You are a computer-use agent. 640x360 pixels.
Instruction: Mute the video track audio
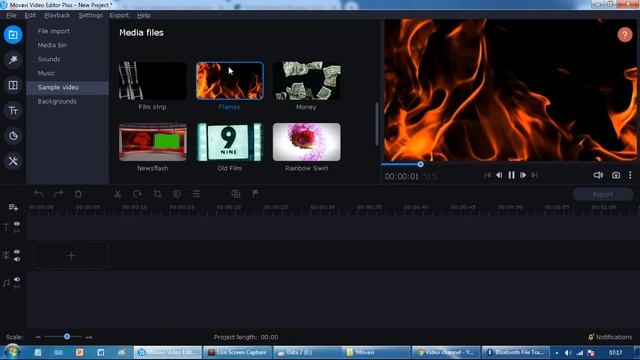[17, 259]
